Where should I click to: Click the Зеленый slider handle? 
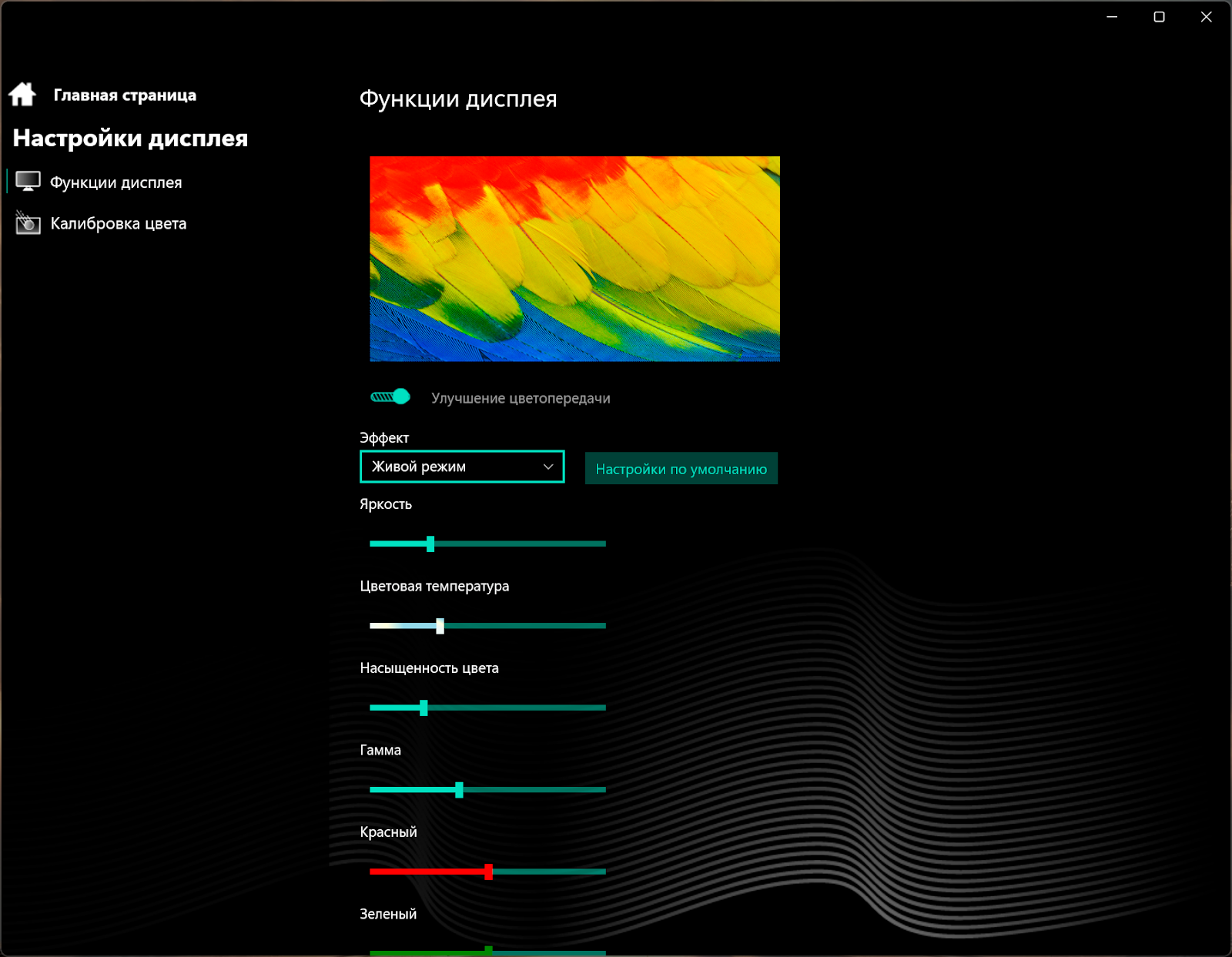point(489,951)
